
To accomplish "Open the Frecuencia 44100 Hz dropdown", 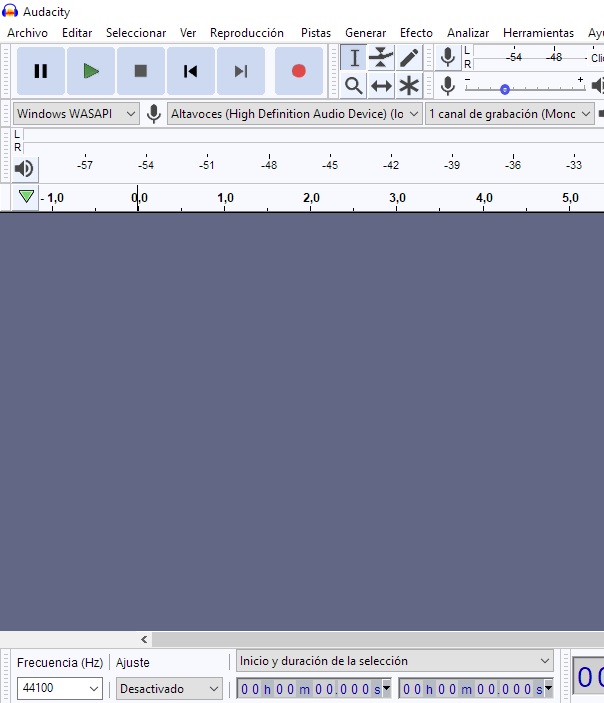I will pos(60,688).
